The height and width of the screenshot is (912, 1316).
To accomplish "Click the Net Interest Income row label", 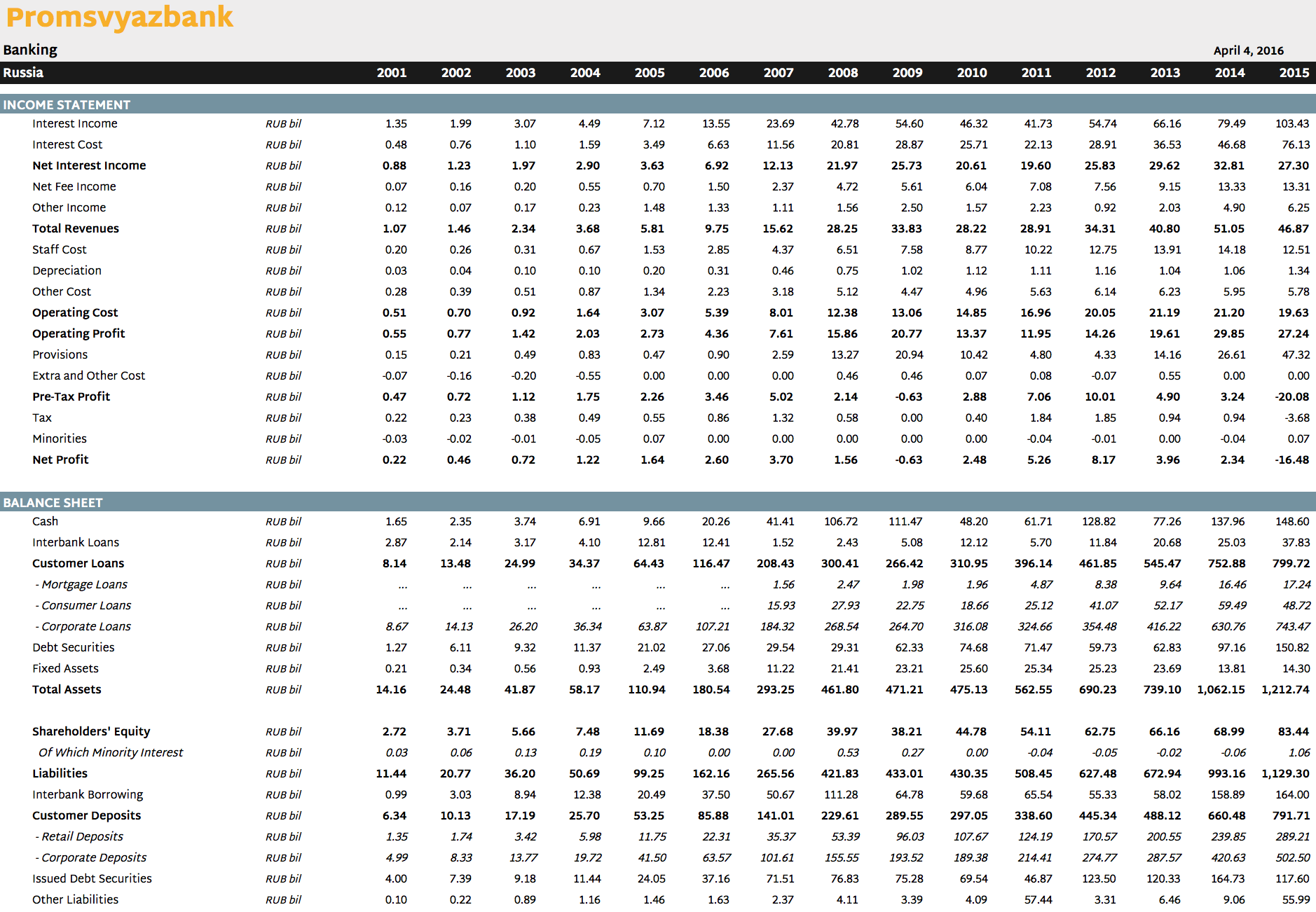I will pos(89,166).
